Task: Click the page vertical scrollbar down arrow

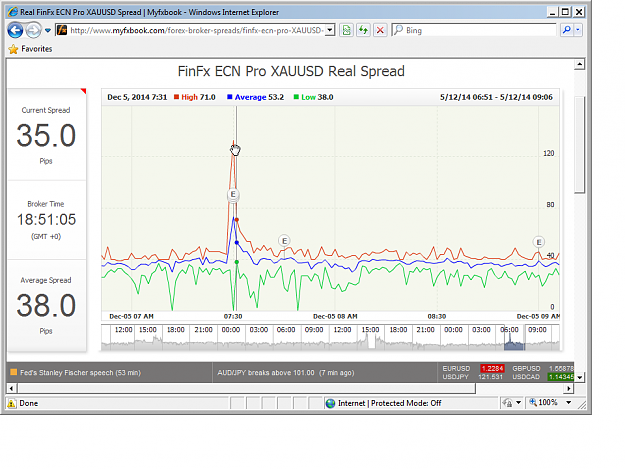Action: click(580, 377)
